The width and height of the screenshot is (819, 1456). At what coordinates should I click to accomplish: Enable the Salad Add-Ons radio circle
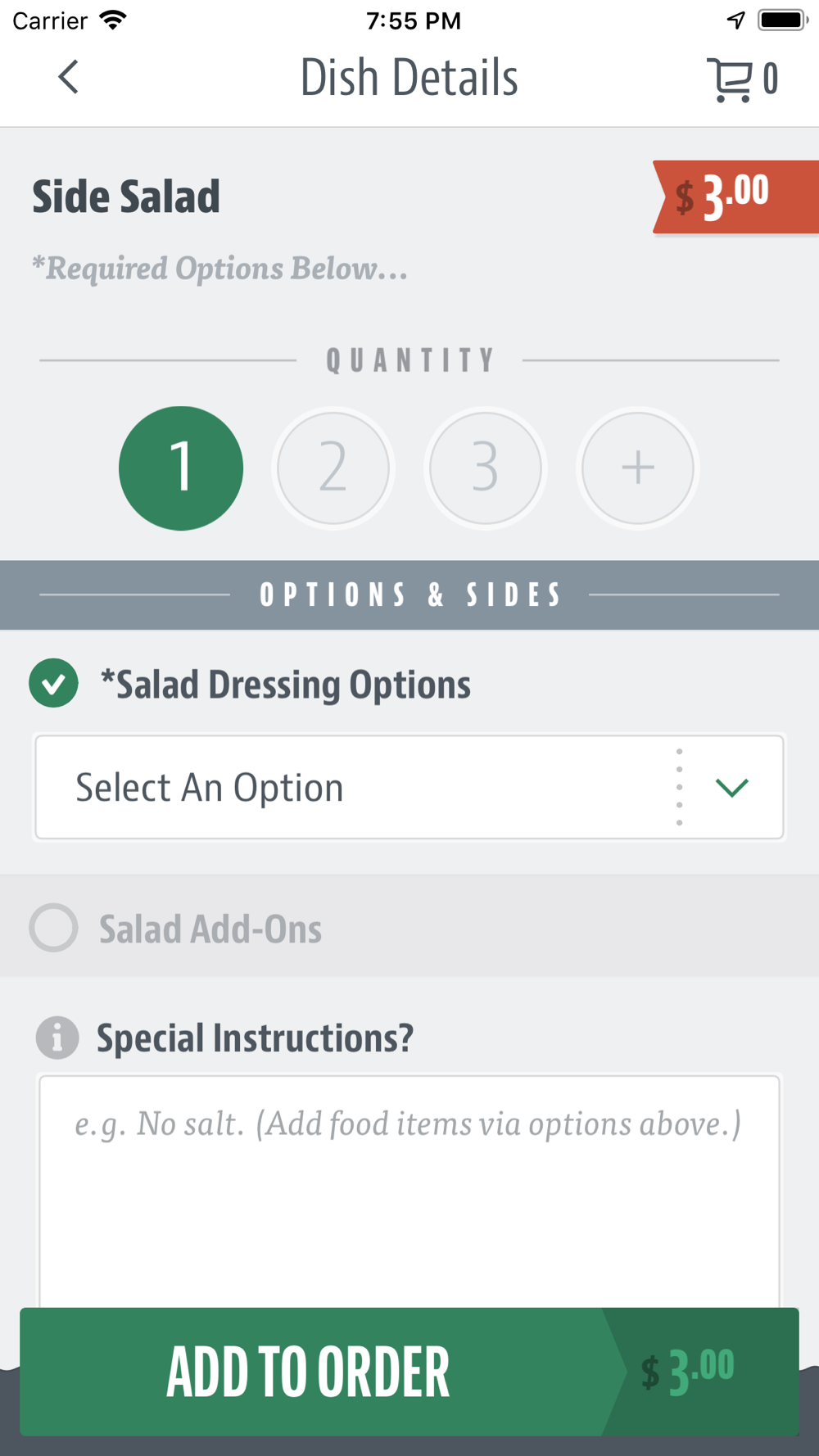click(54, 928)
